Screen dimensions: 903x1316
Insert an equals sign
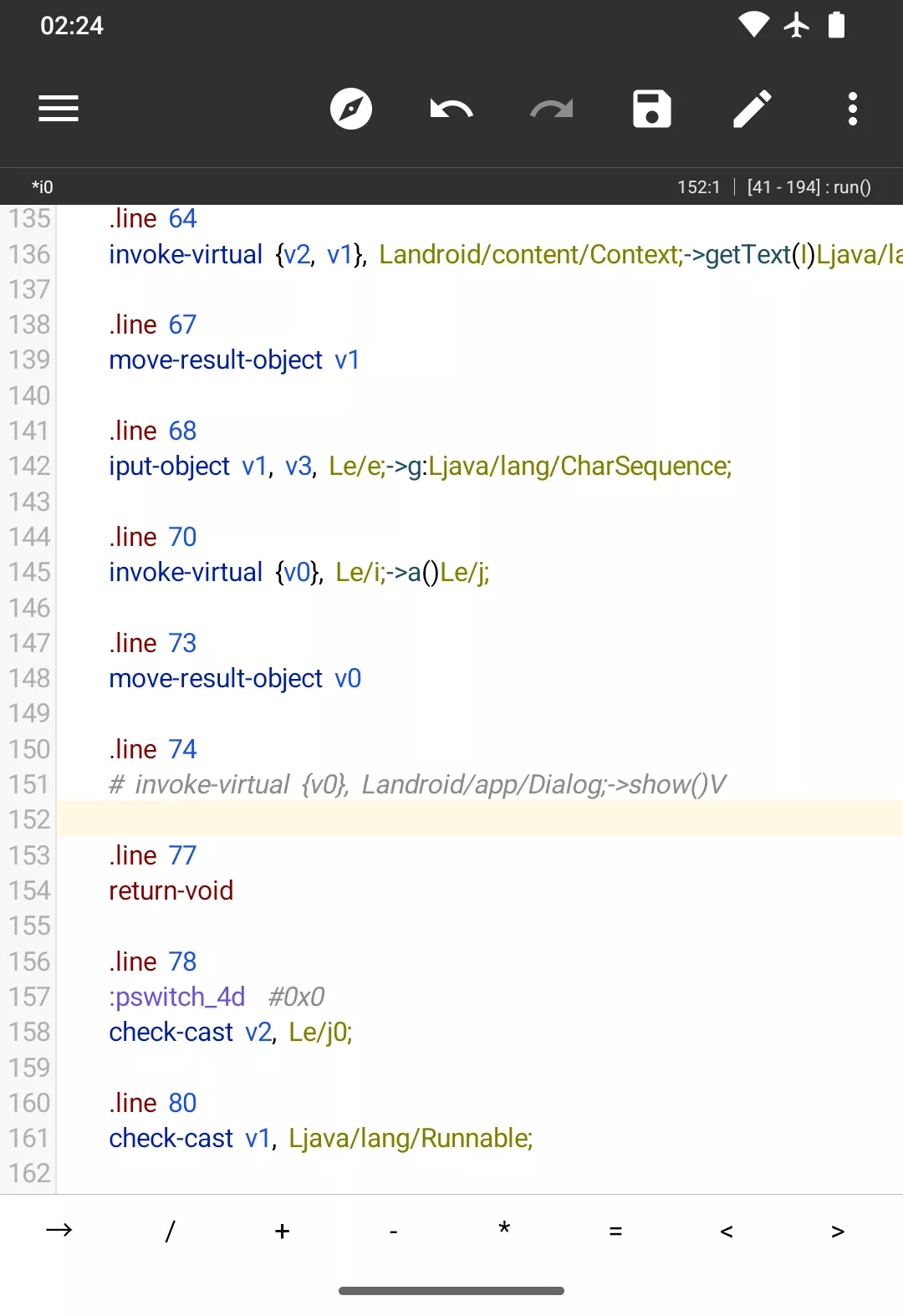[x=615, y=1230]
